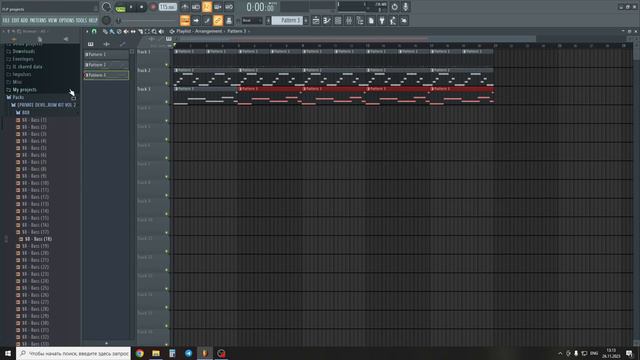Image resolution: width=640 pixels, height=360 pixels.
Task: Toggle the overdub/blend recording icon
Action: click(218, 7)
